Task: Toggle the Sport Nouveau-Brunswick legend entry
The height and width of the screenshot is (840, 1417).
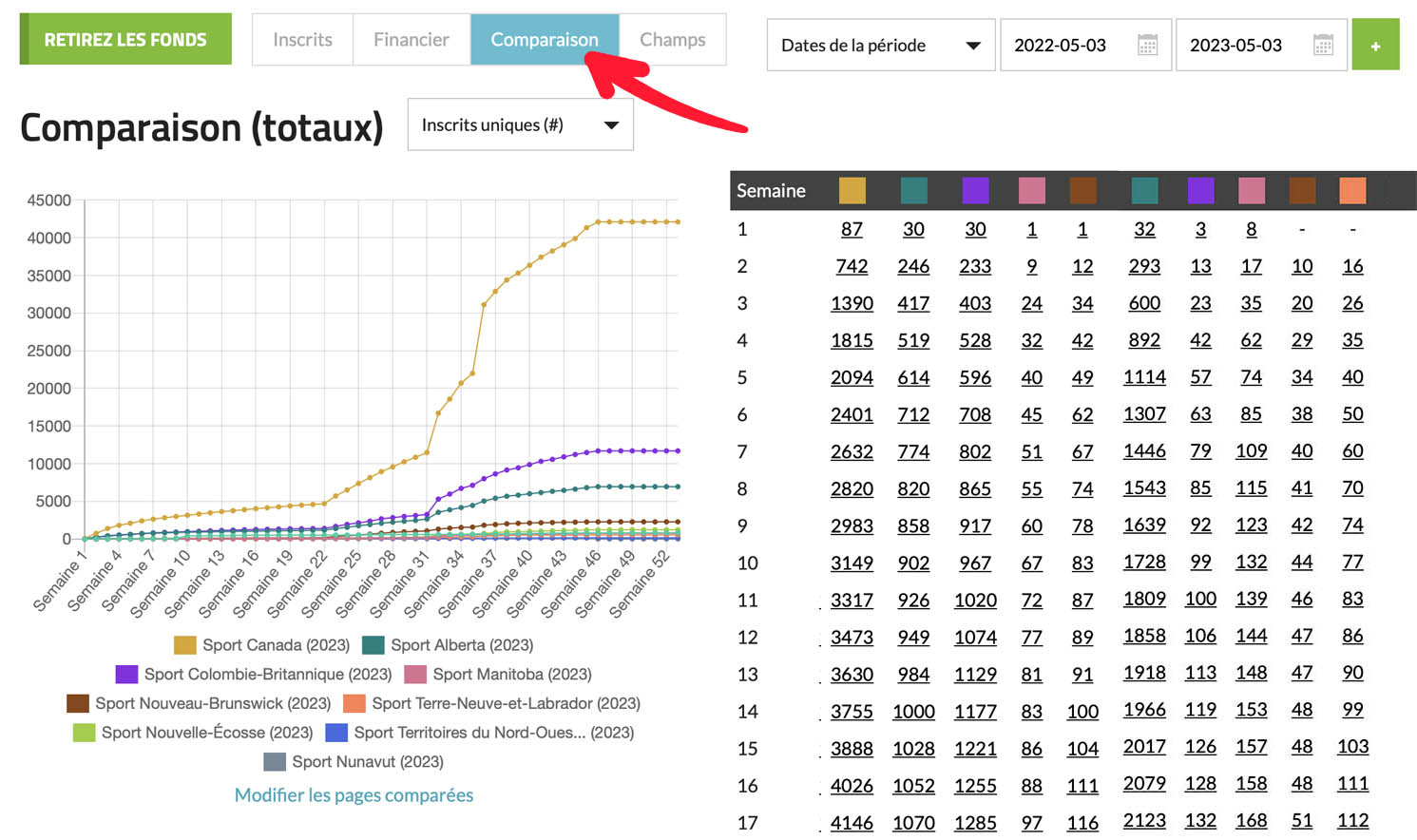Action: pos(200,704)
